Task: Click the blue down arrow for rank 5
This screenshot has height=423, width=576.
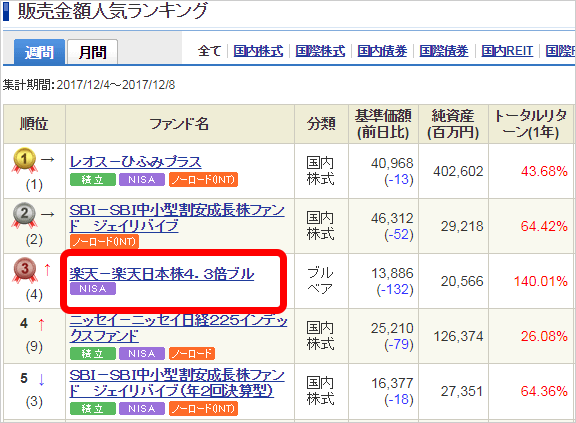Action: click(x=41, y=379)
